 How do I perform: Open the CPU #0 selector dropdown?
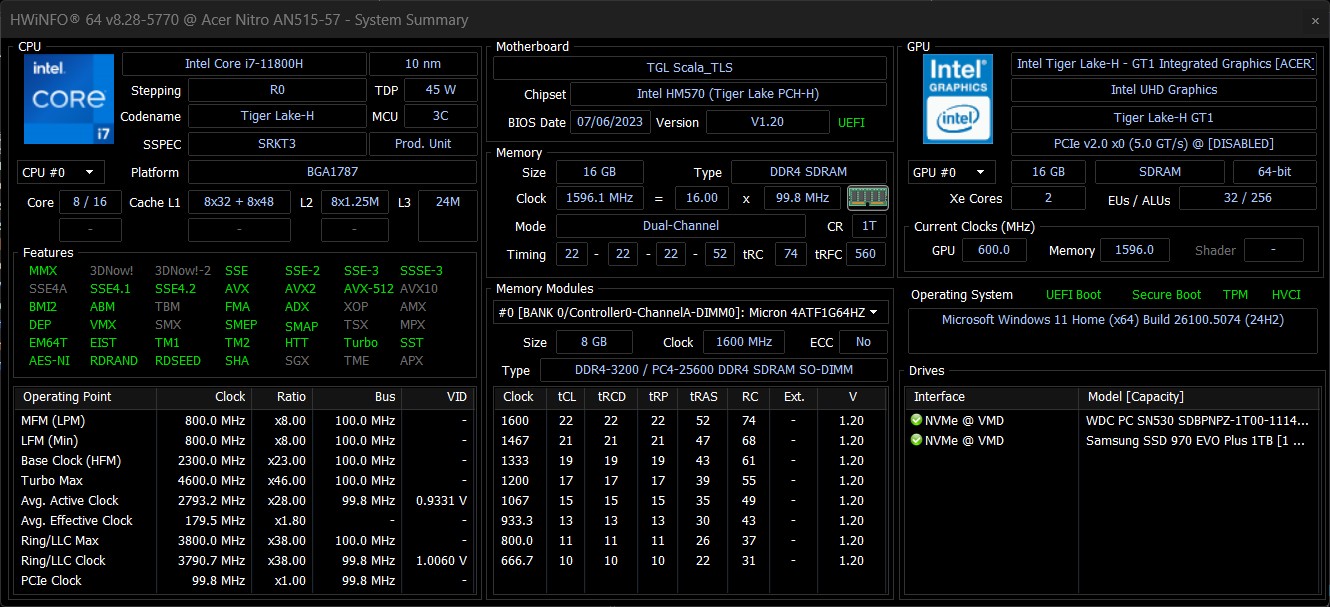point(61,172)
